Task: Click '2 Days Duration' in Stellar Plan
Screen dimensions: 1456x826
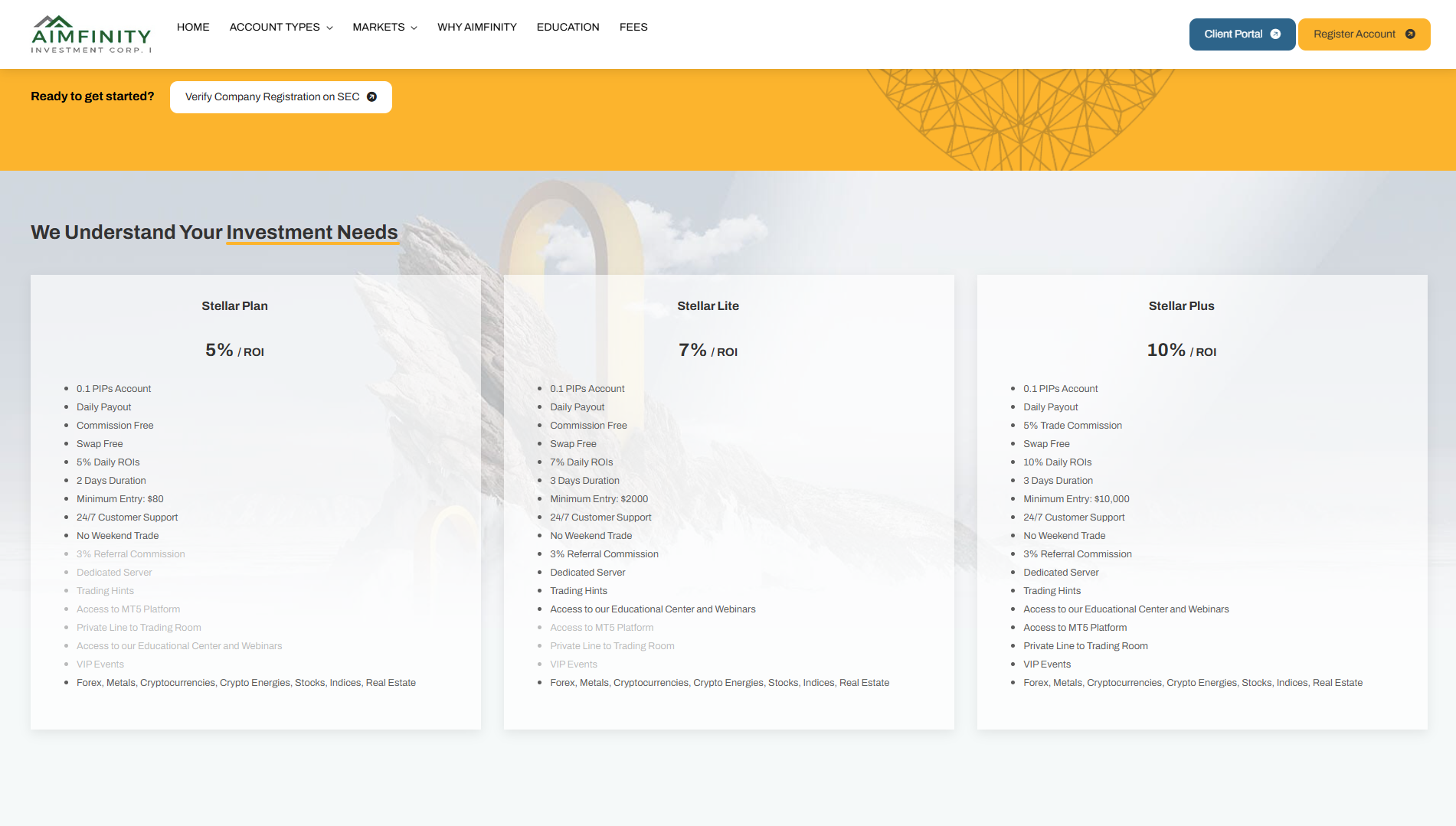Action: tap(111, 481)
